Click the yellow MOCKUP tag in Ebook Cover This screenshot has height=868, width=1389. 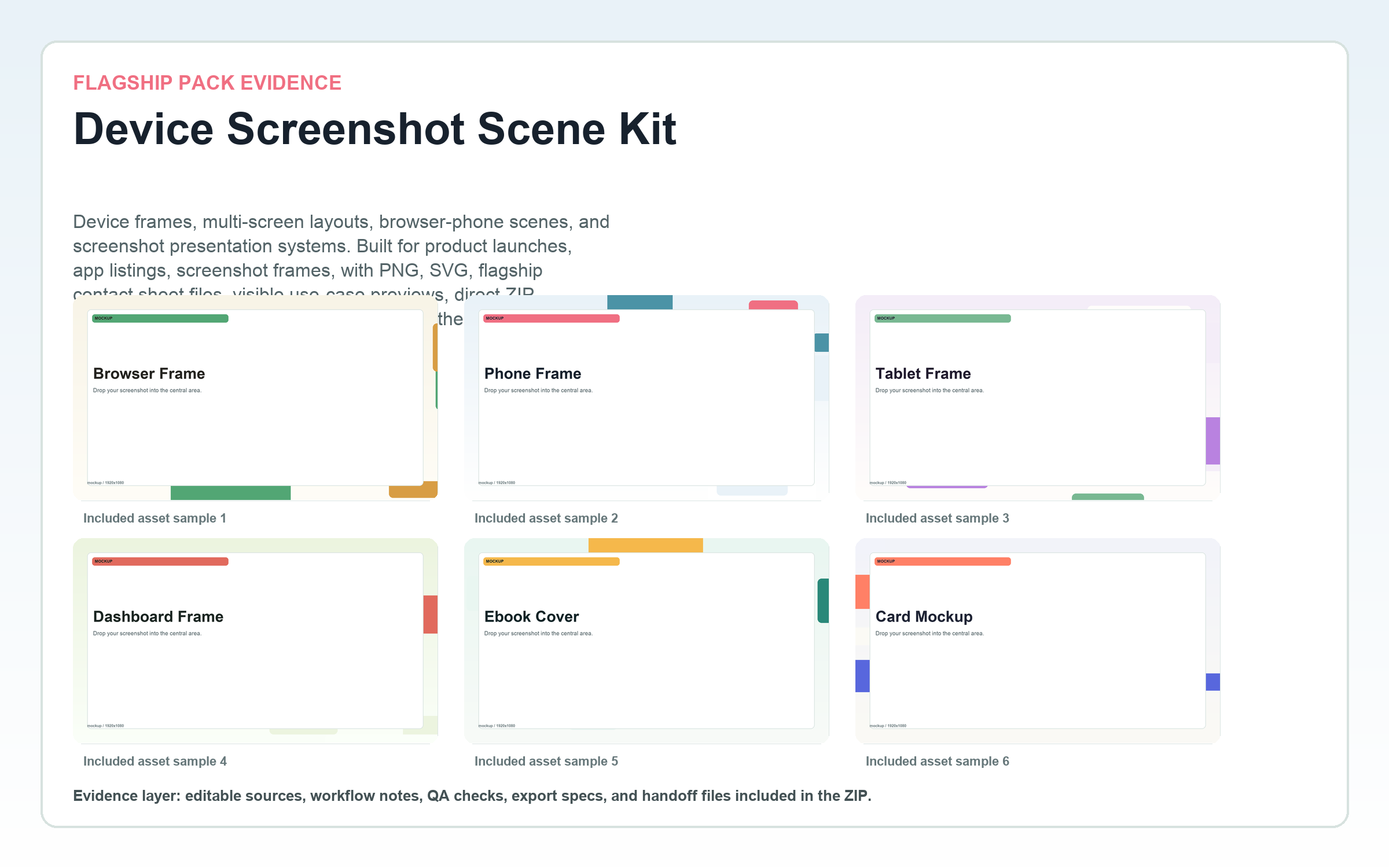click(x=552, y=561)
